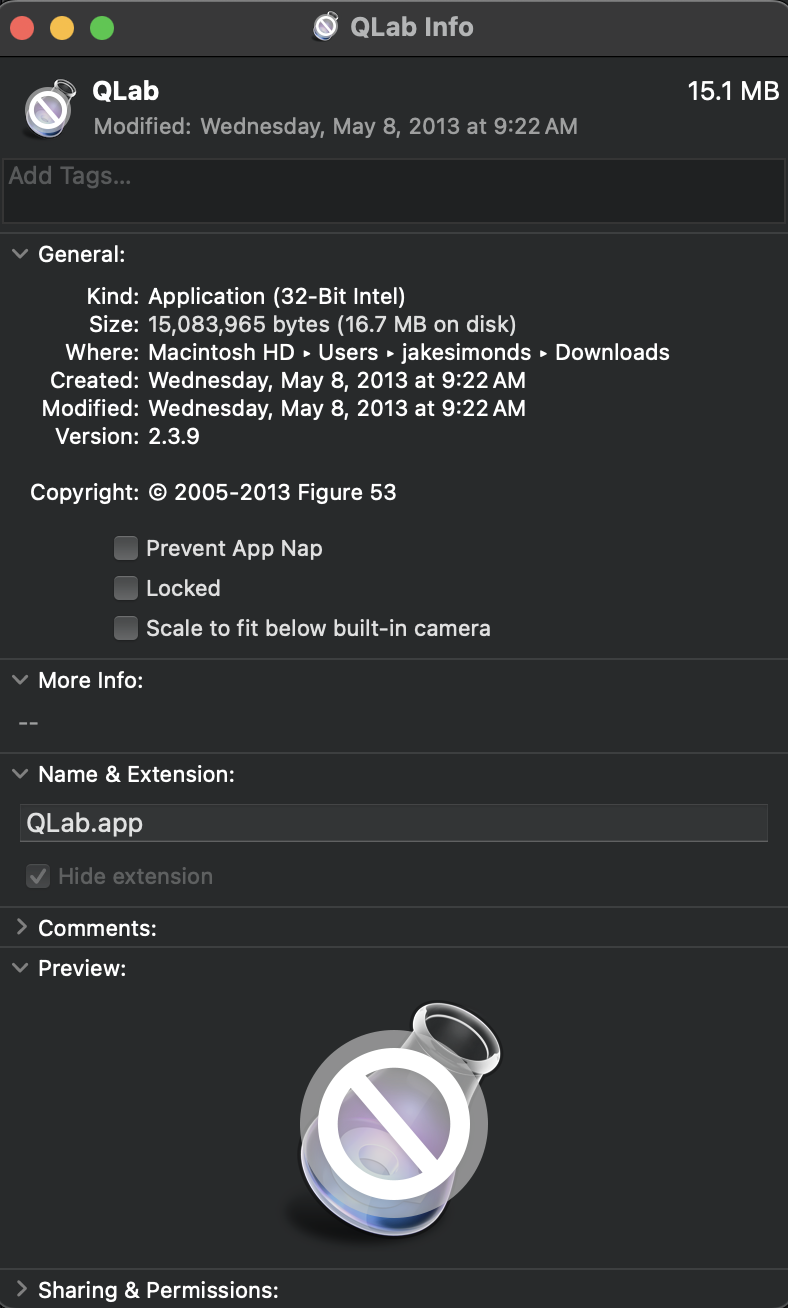Image resolution: width=788 pixels, height=1308 pixels.
Task: Click the QLab.app name field
Action: [394, 823]
